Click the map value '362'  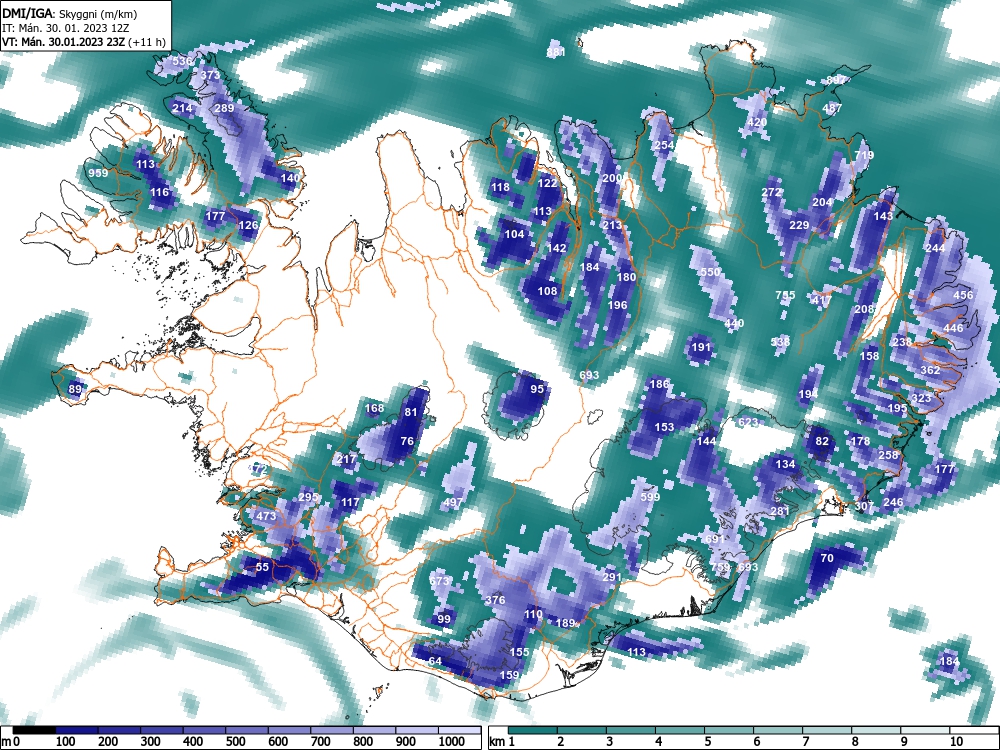pos(930,370)
